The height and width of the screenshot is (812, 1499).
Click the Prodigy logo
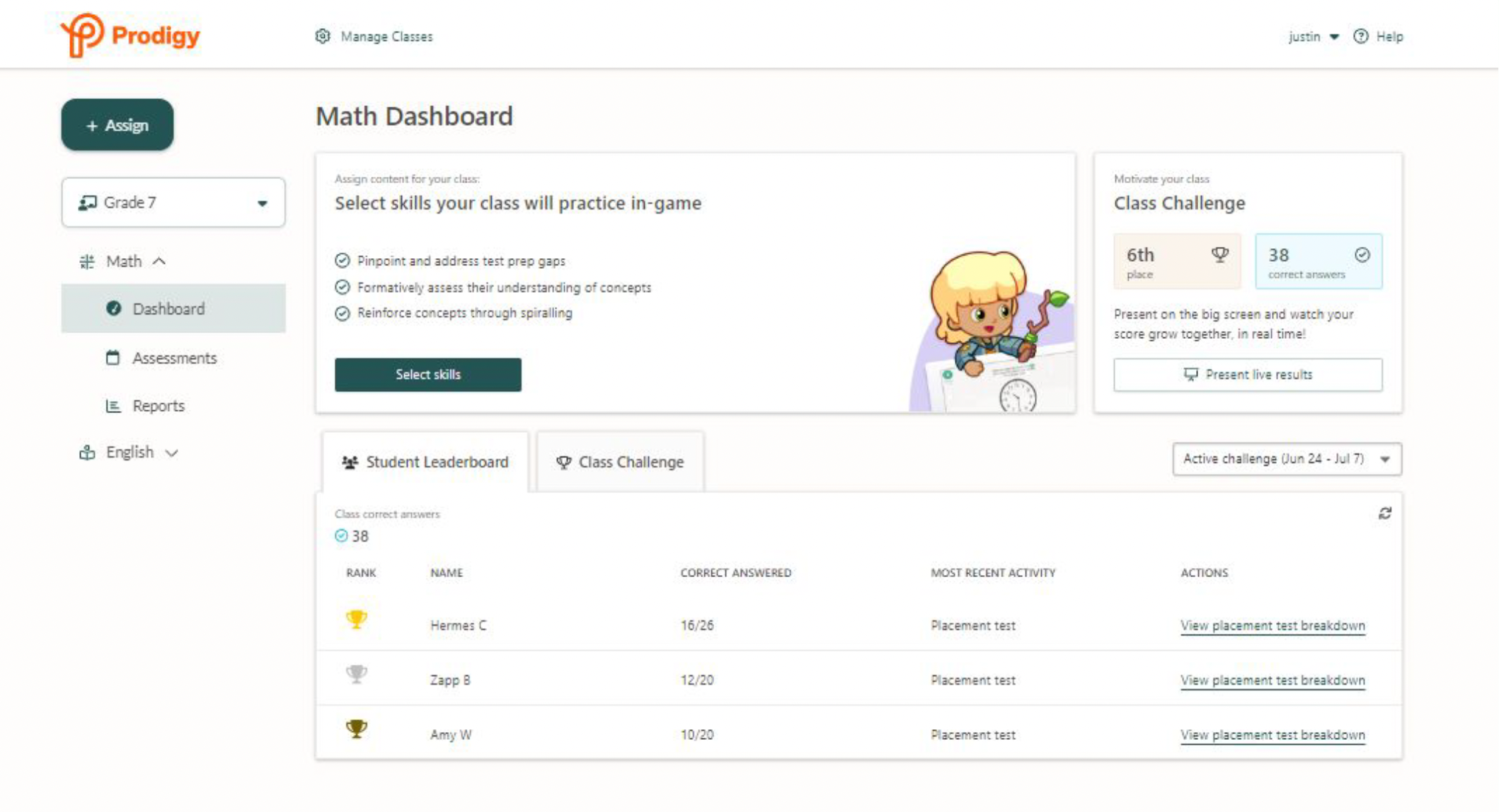[130, 35]
